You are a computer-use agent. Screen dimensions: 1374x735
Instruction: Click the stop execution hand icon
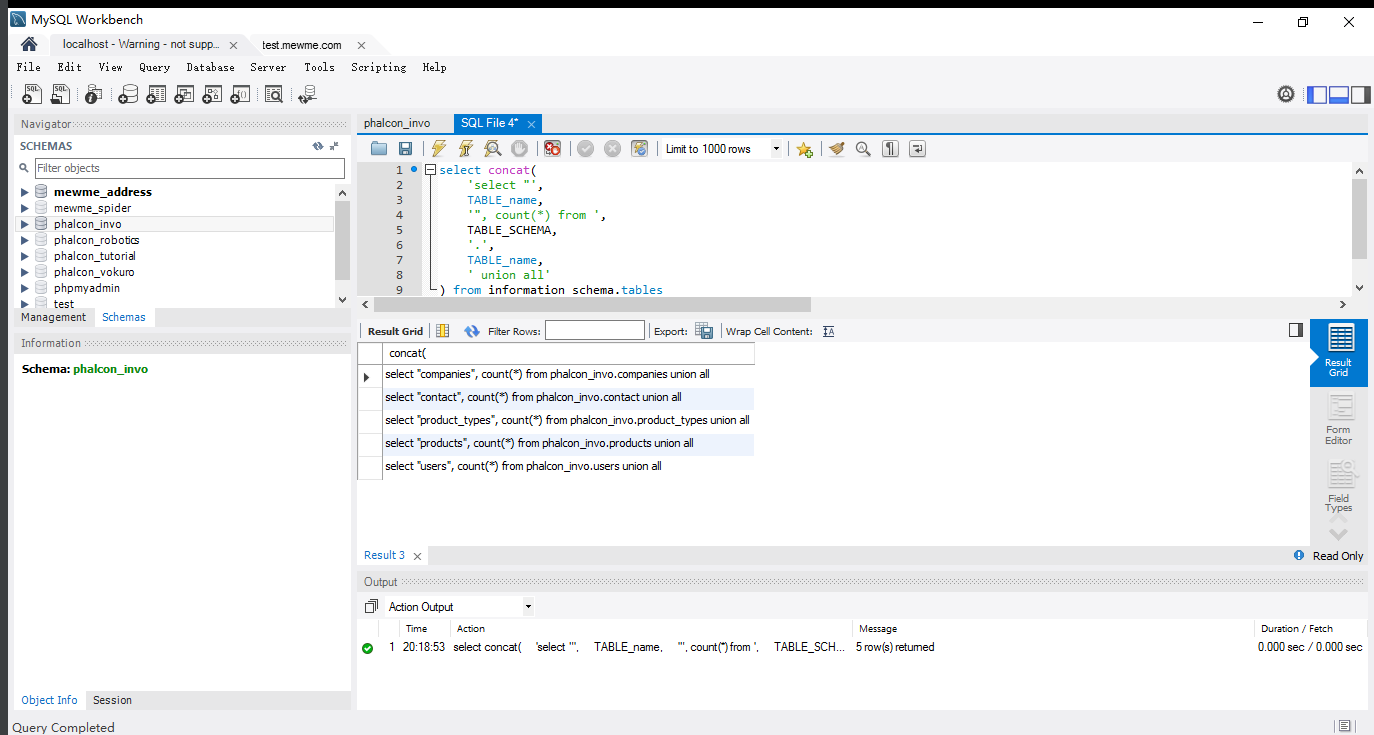point(520,149)
